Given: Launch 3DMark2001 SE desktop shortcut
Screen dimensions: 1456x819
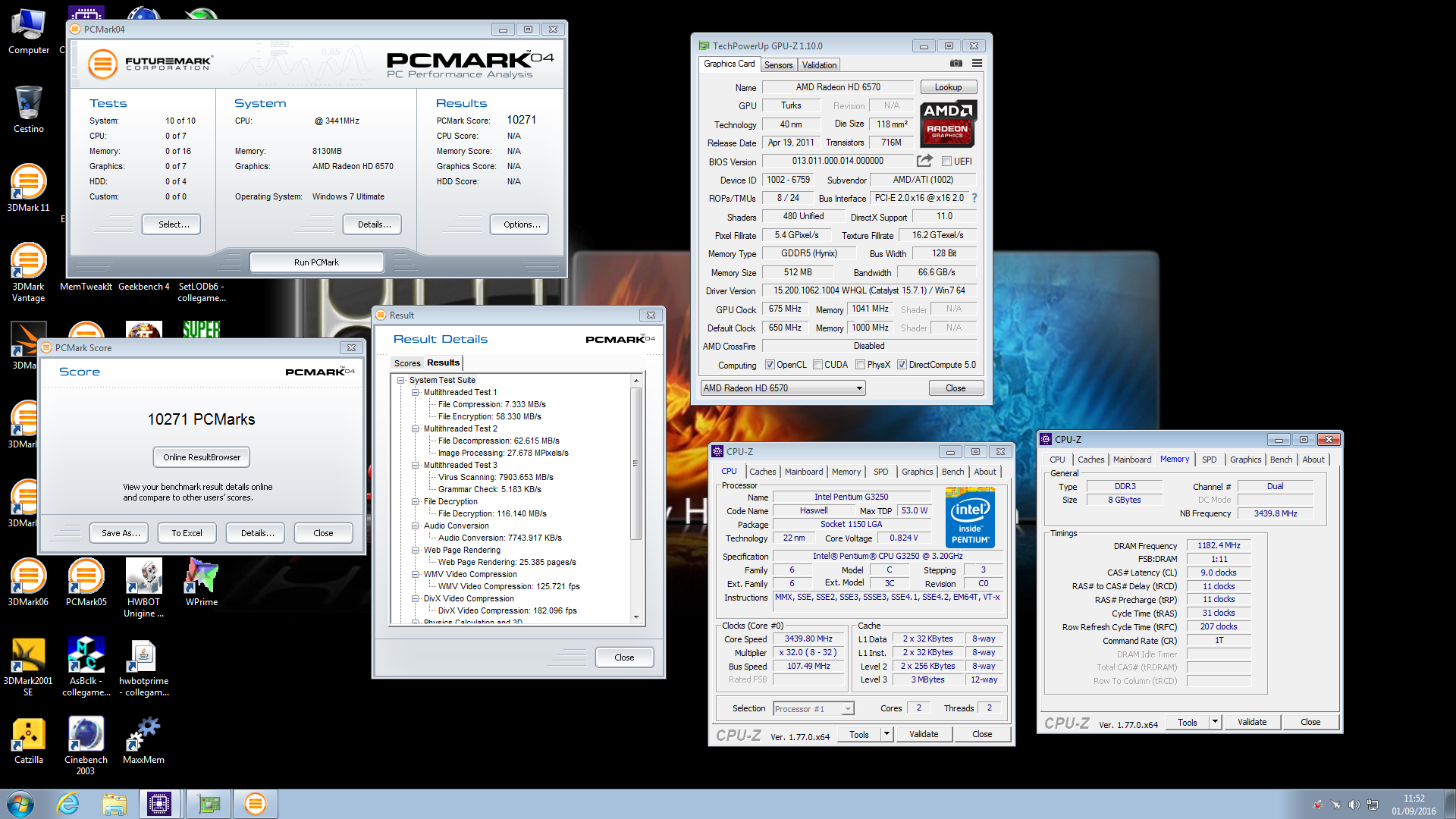Looking at the screenshot, I should pos(28,667).
